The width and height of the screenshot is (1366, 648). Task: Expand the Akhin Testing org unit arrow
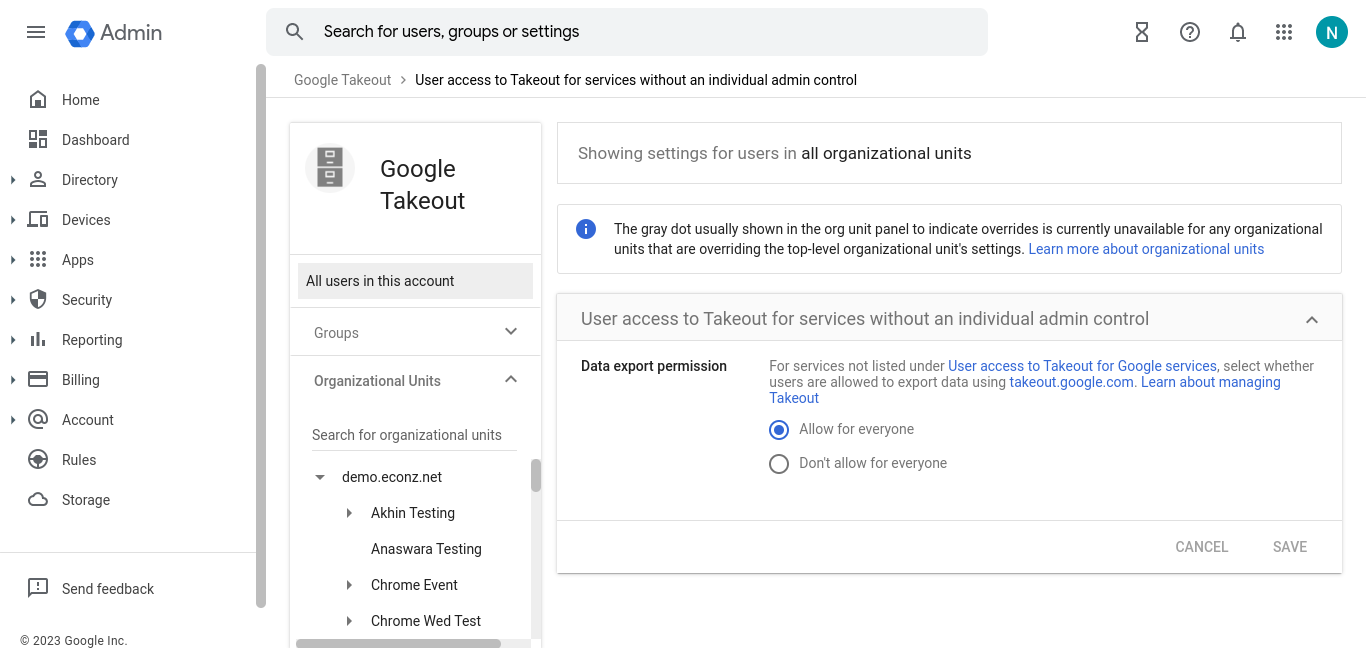[x=349, y=513]
